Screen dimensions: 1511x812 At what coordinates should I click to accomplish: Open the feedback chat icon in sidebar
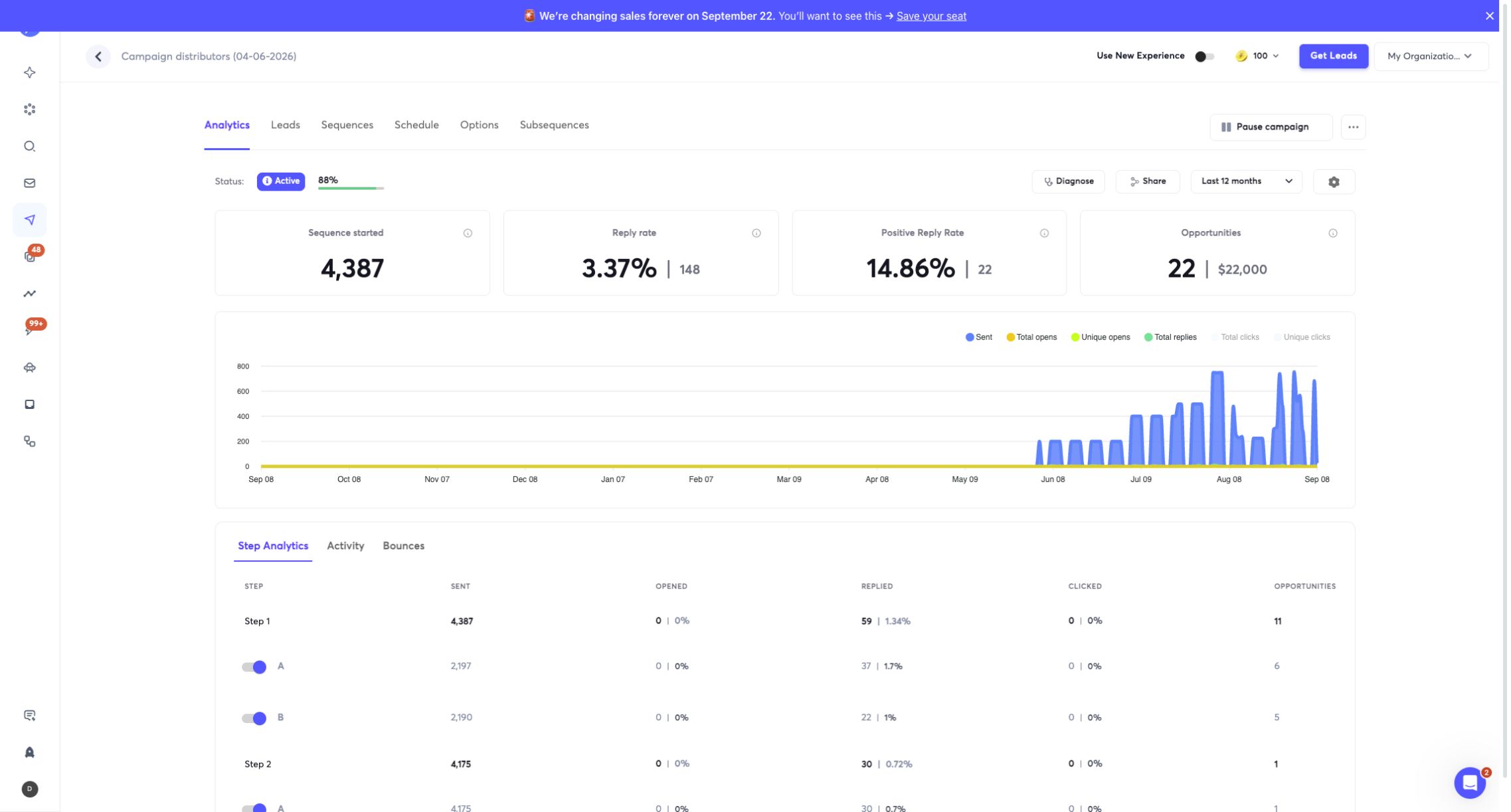click(29, 715)
